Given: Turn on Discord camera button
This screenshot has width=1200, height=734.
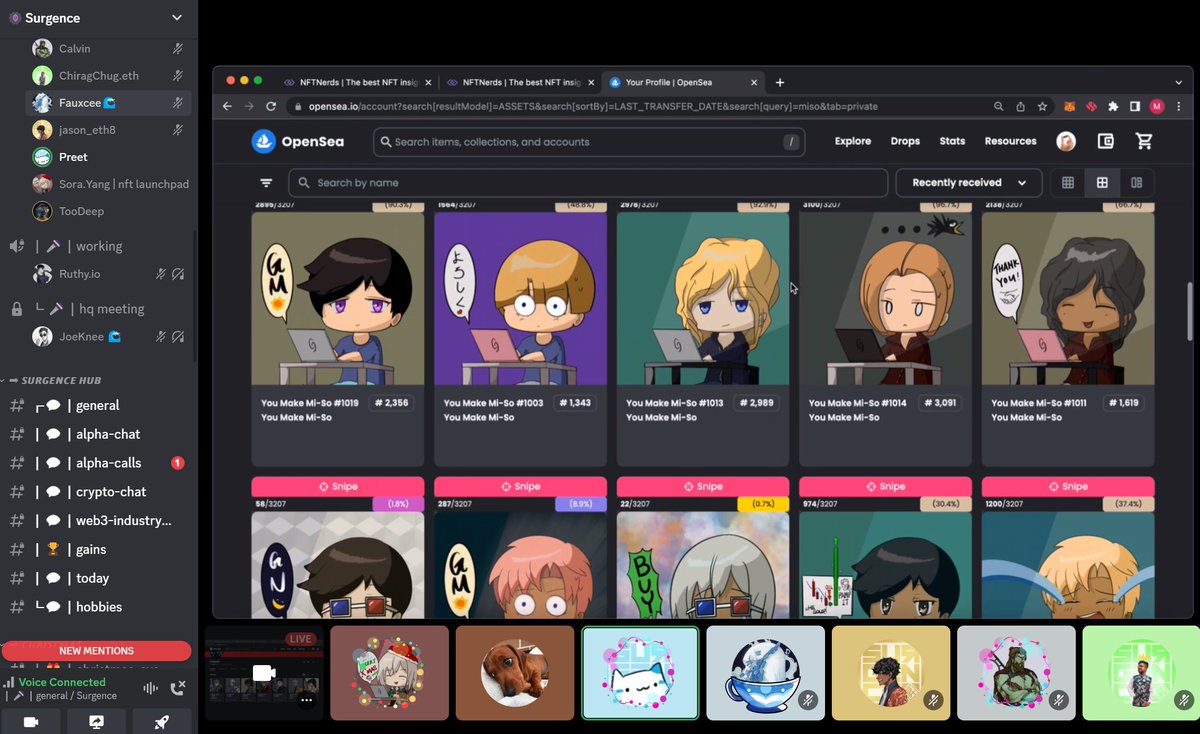Looking at the screenshot, I should click(x=30, y=722).
